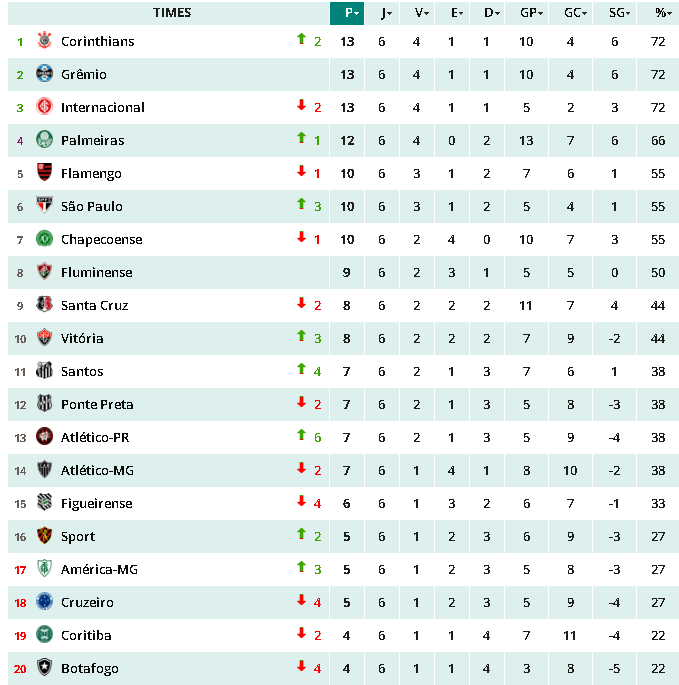Click the Cruzeiro team badge
Image resolution: width=679 pixels, height=685 pixels.
coord(44,602)
